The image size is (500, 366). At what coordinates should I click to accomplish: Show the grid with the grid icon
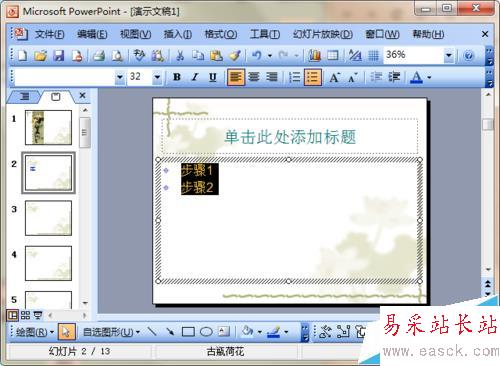[373, 55]
